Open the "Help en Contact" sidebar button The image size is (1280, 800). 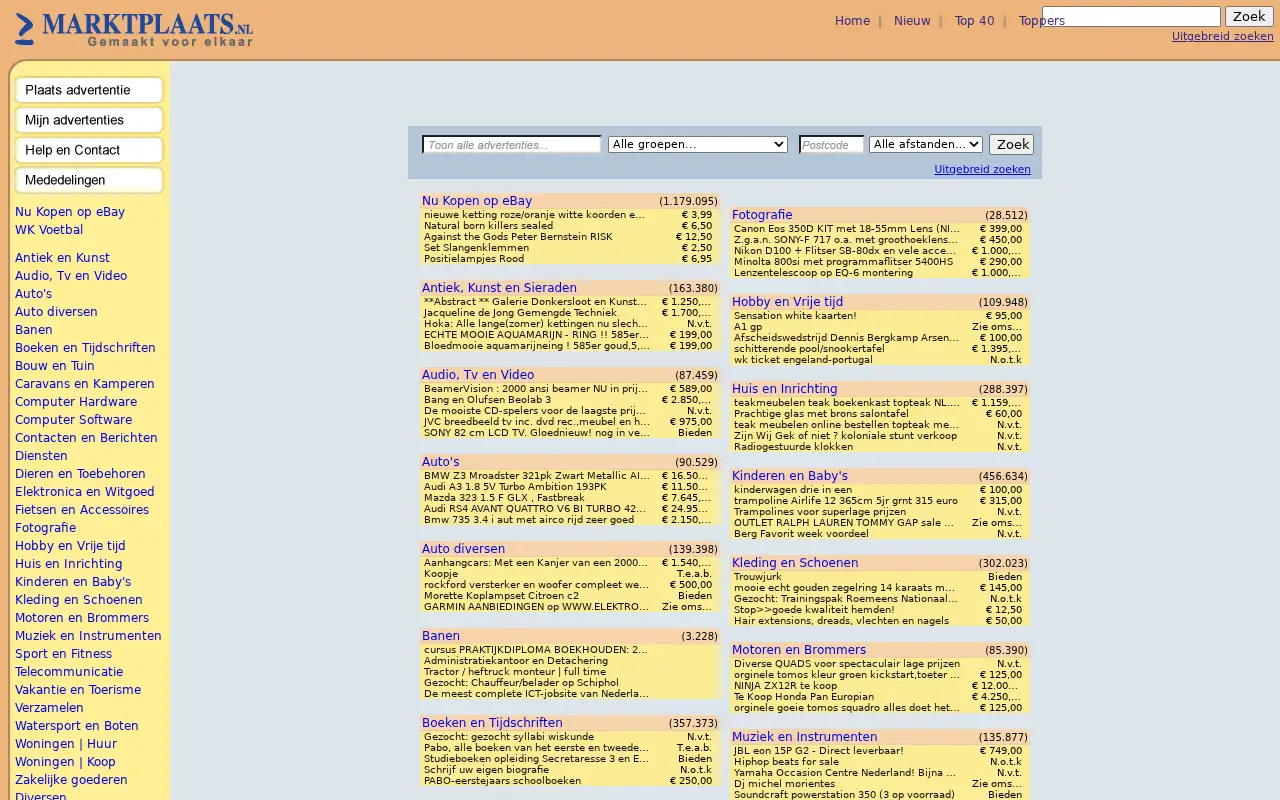pyautogui.click(x=89, y=150)
